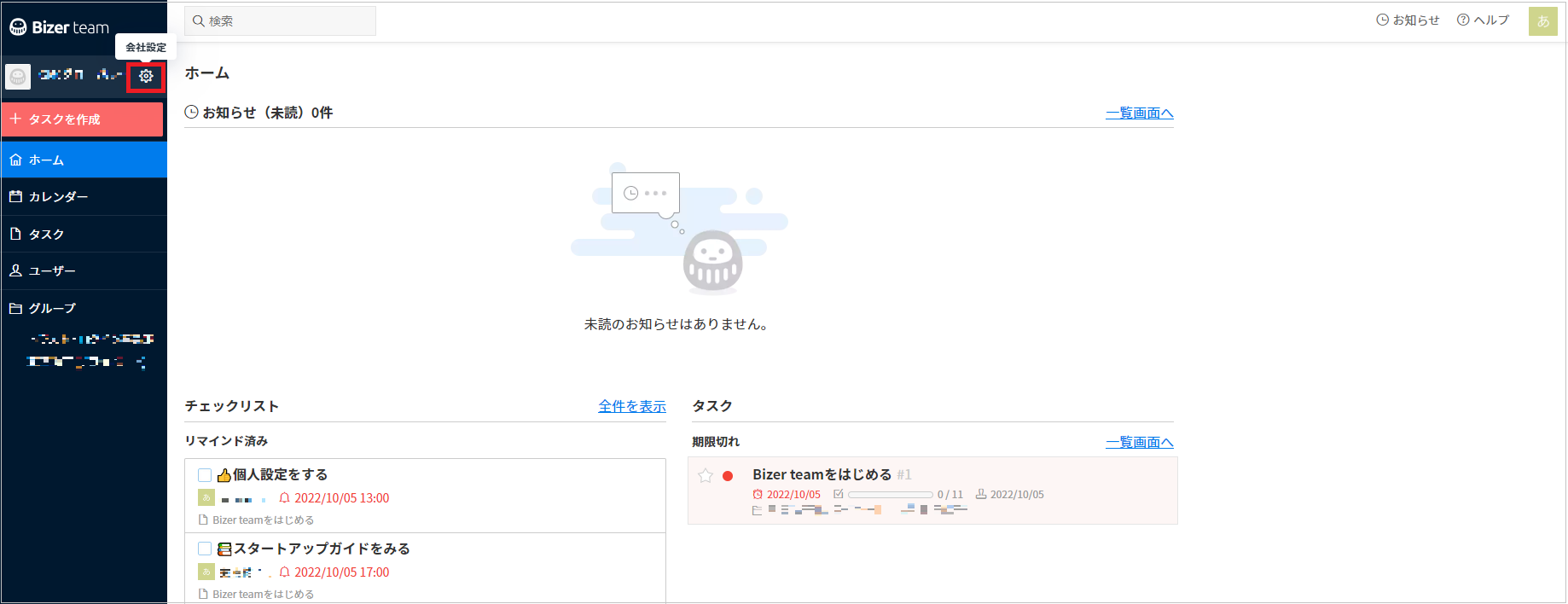Screen dimensions: 1568x604
Task: Click the red status dot on the task
Action: pos(728,476)
